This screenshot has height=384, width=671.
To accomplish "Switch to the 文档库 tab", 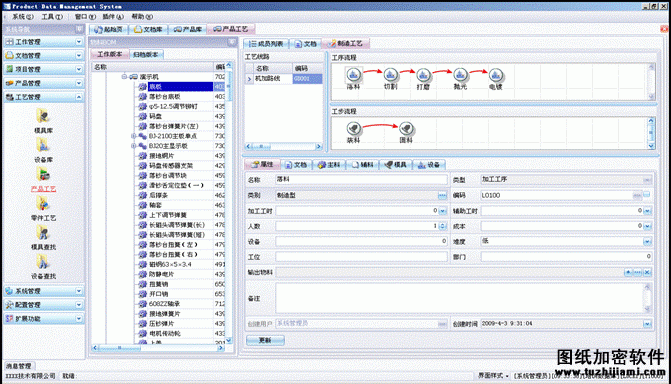I will (x=148, y=29).
